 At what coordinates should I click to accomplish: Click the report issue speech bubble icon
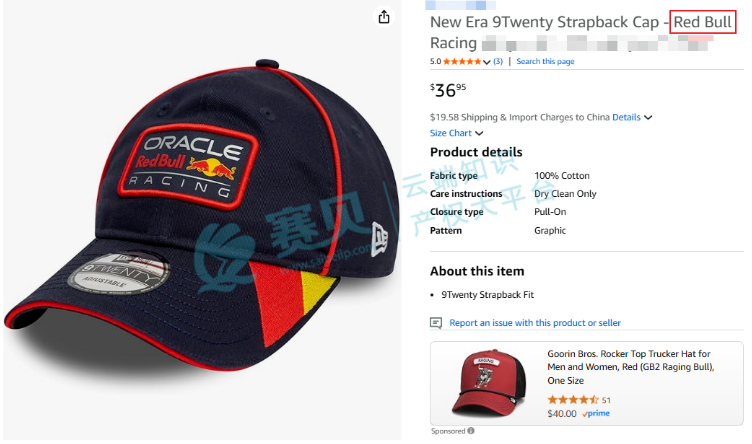tap(436, 323)
